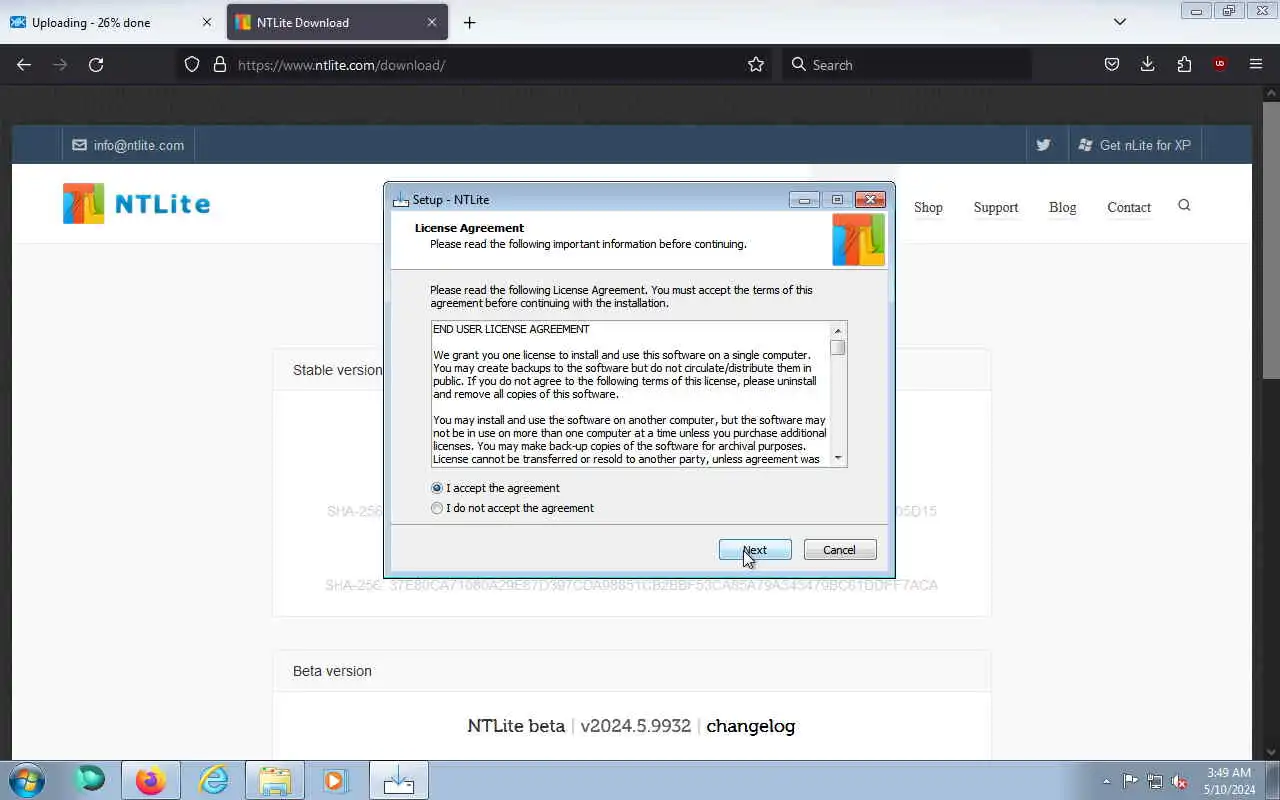Open the Shop menu item

click(928, 207)
